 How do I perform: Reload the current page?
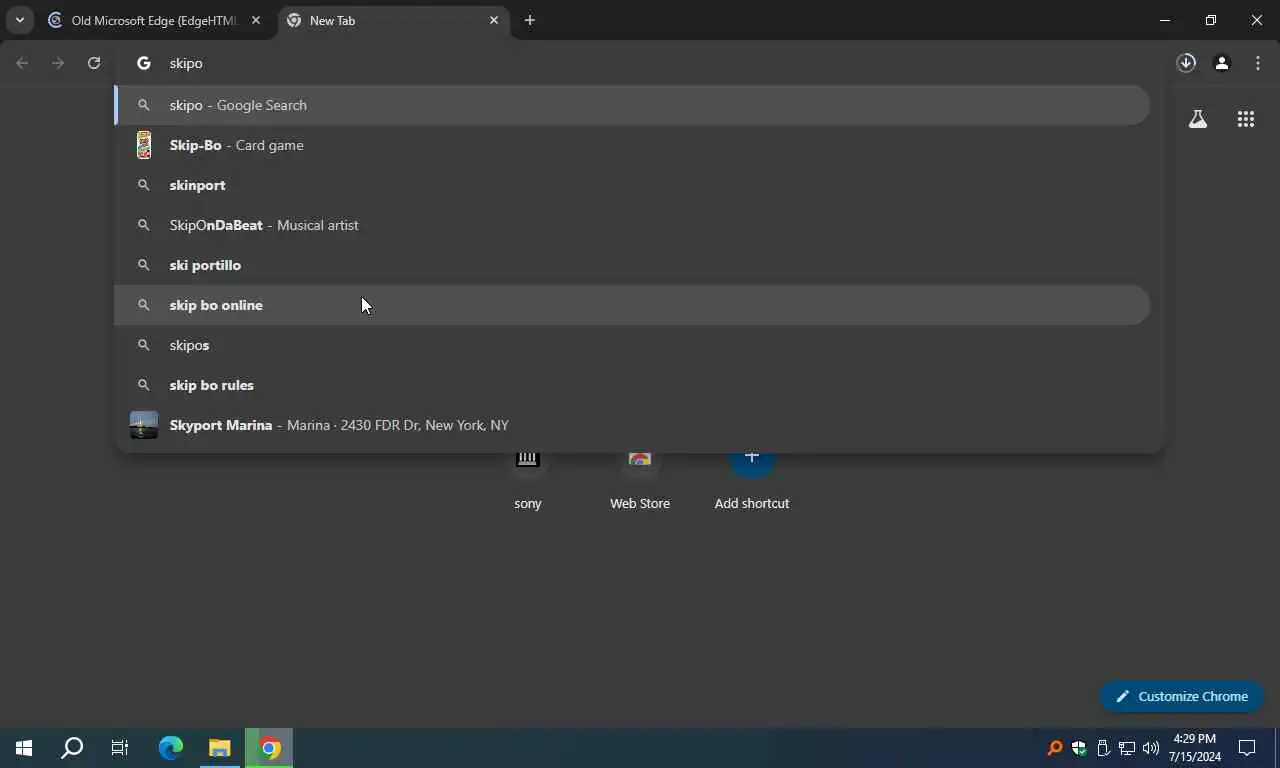tap(94, 63)
